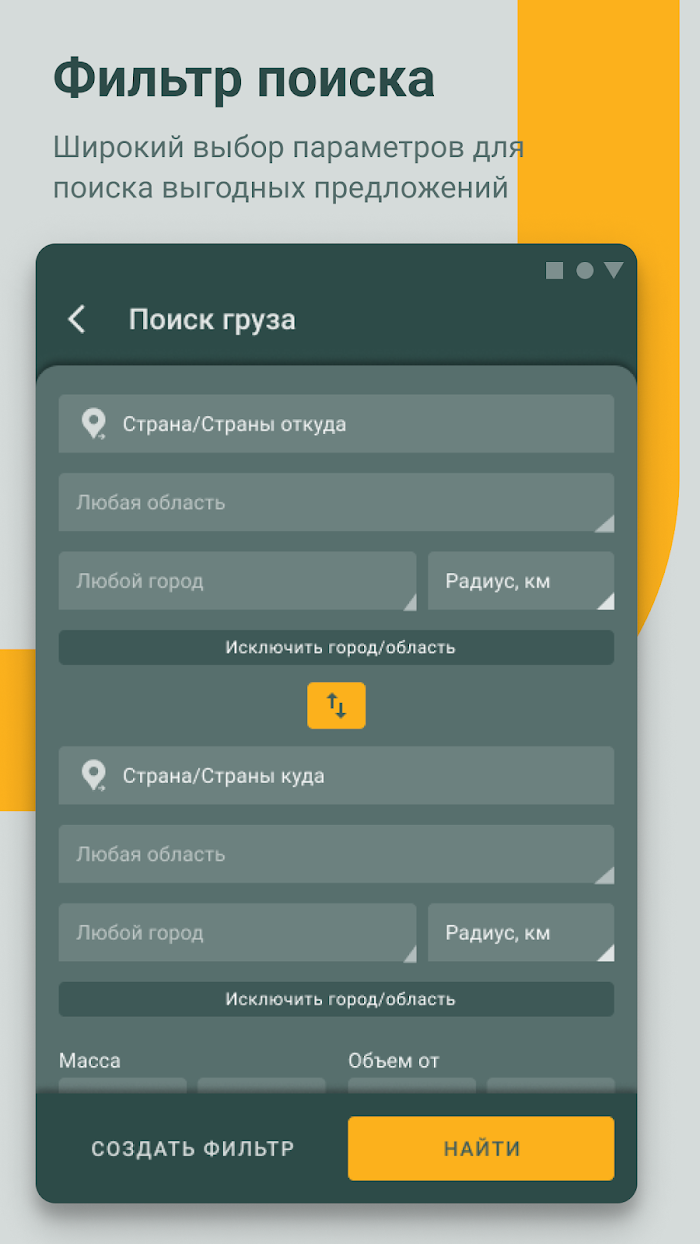Go back using the arrow beside Поиск груза
Image resolution: width=700 pixels, height=1244 pixels.
click(77, 320)
